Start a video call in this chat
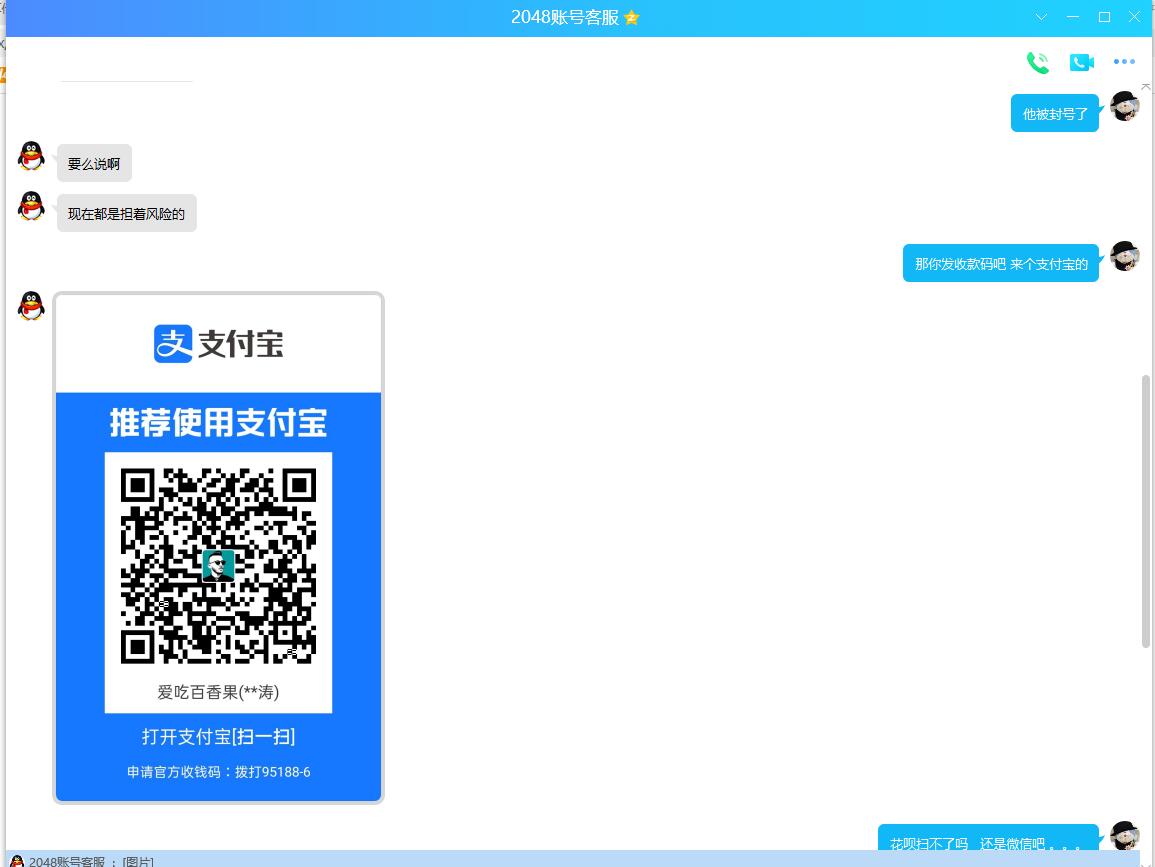 (1081, 63)
